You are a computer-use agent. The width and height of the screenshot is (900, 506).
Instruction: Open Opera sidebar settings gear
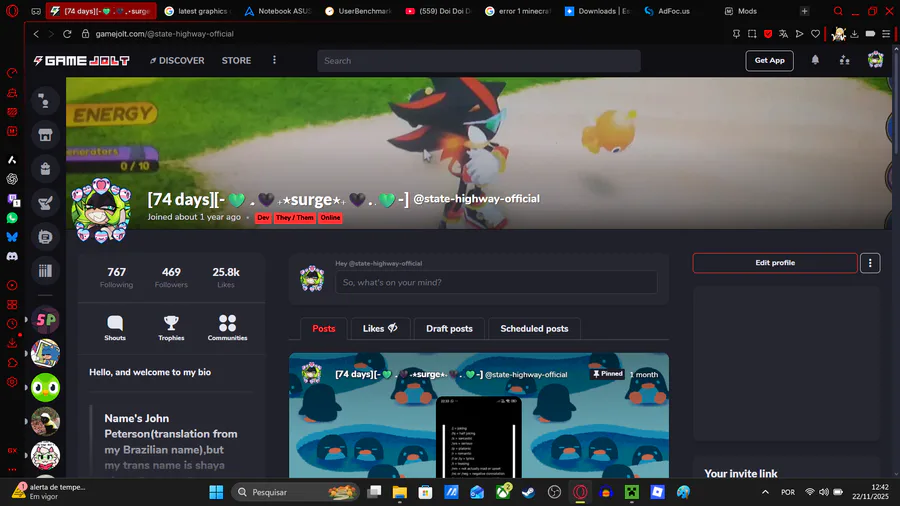[x=12, y=382]
